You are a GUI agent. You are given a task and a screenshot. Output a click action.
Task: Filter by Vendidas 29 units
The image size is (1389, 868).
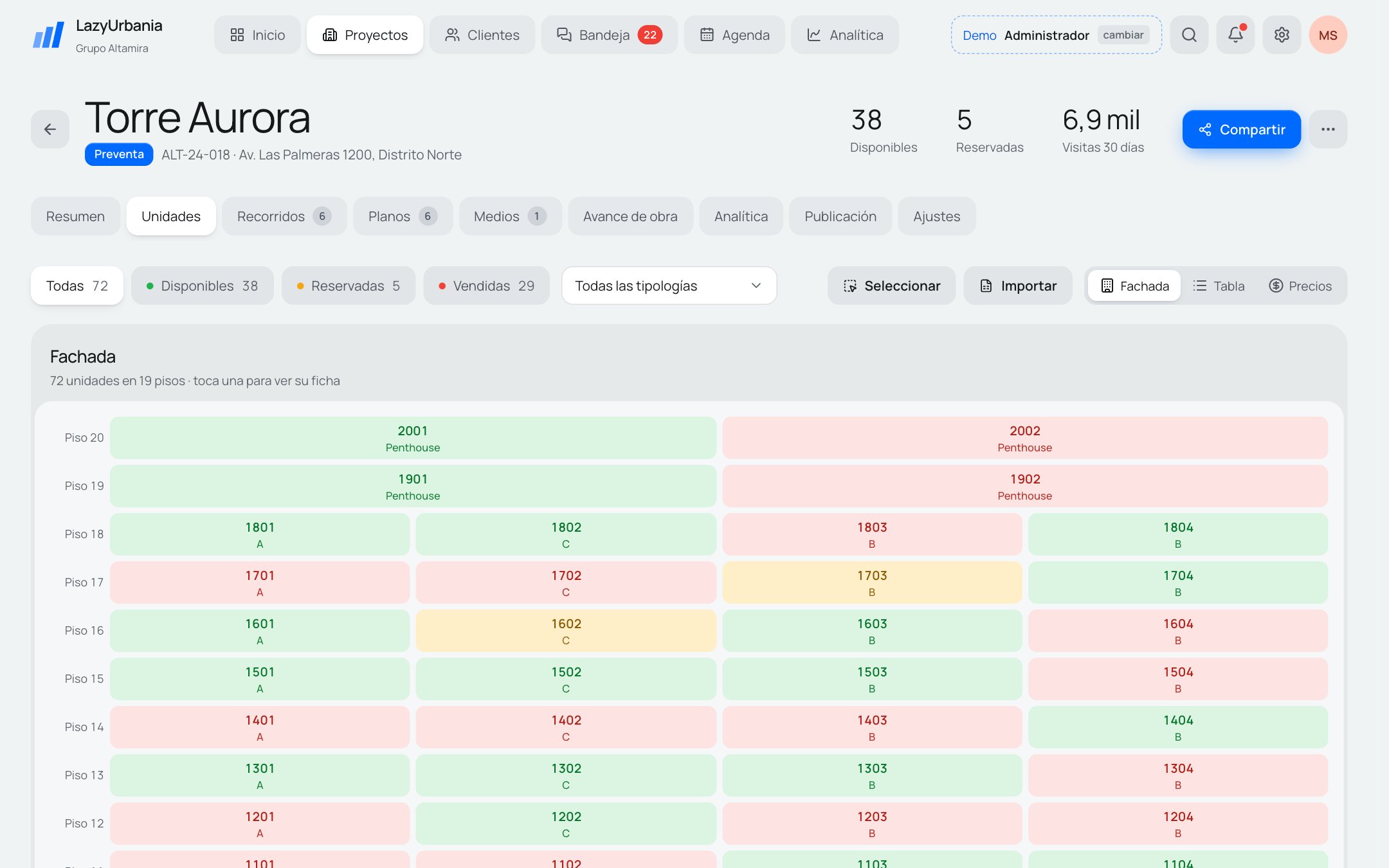point(486,285)
